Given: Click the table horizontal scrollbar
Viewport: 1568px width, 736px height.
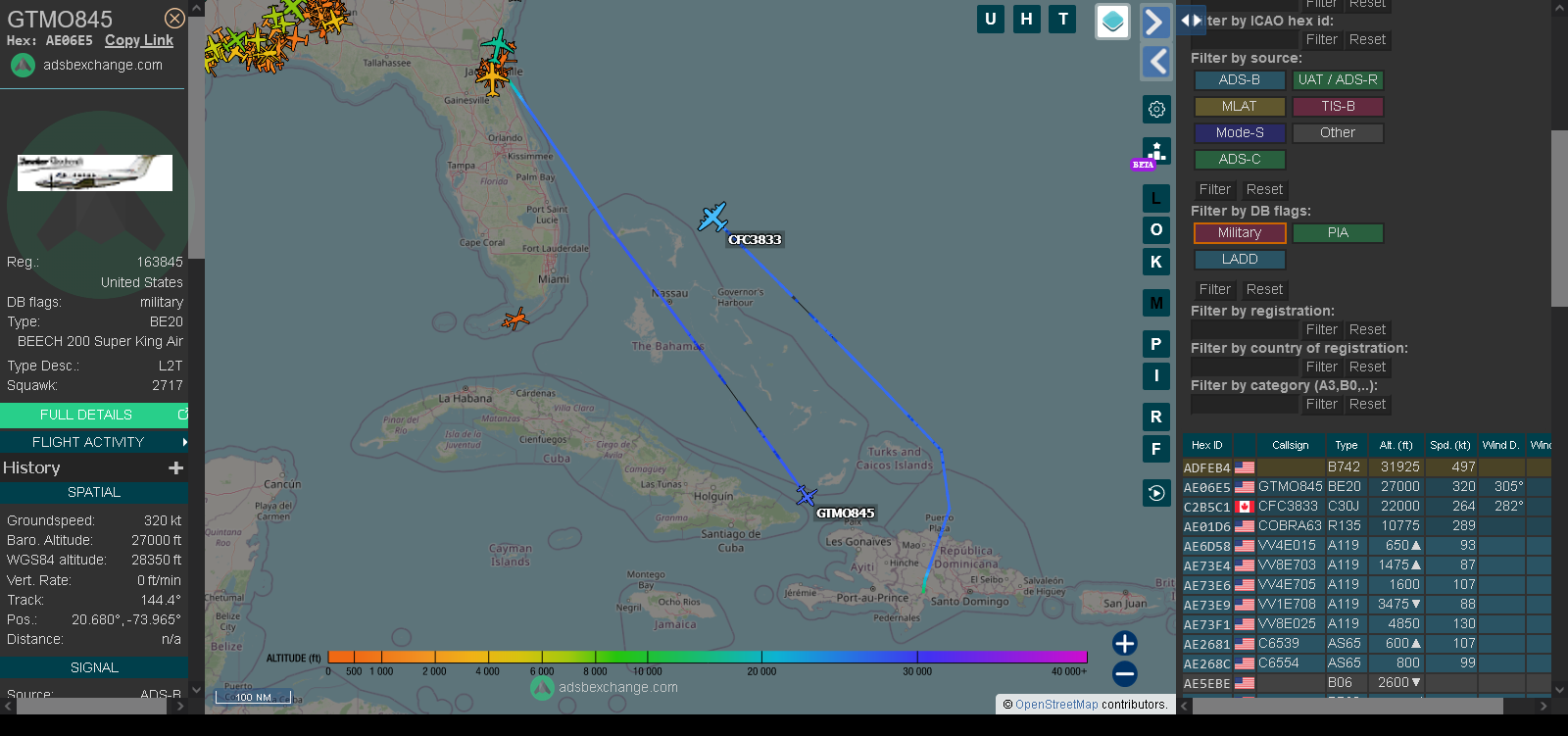Looking at the screenshot, I should point(1347,706).
